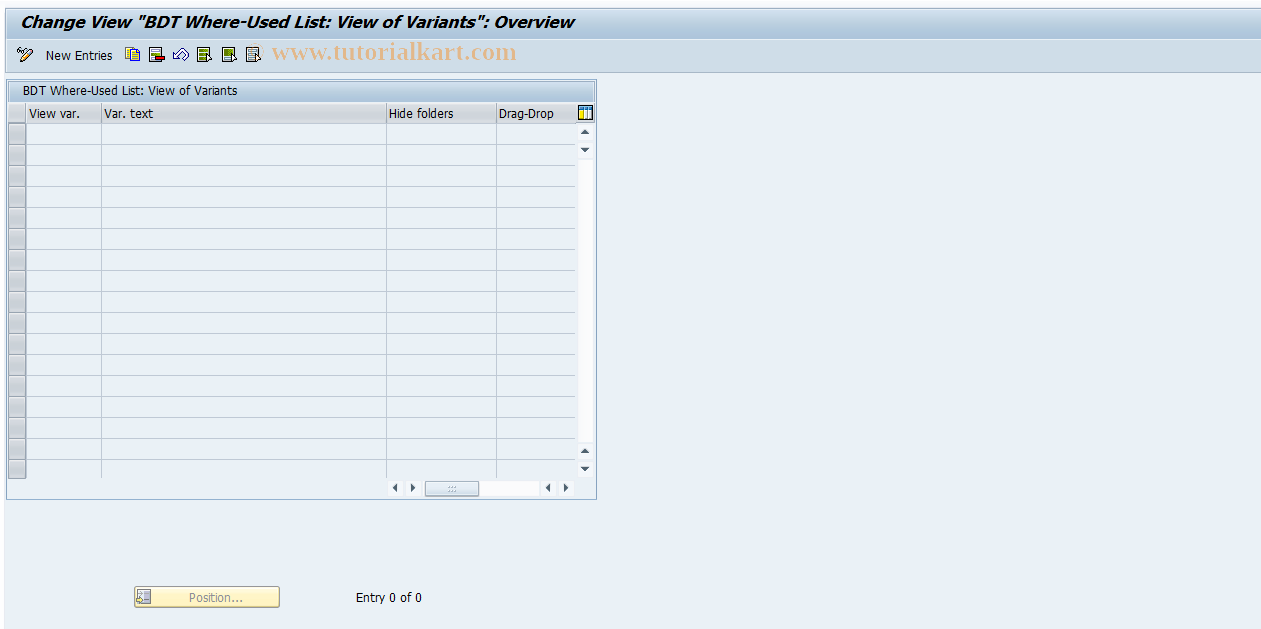The width and height of the screenshot is (1261, 629).
Task: Click the table scroll-up arrow at top
Action: point(585,132)
